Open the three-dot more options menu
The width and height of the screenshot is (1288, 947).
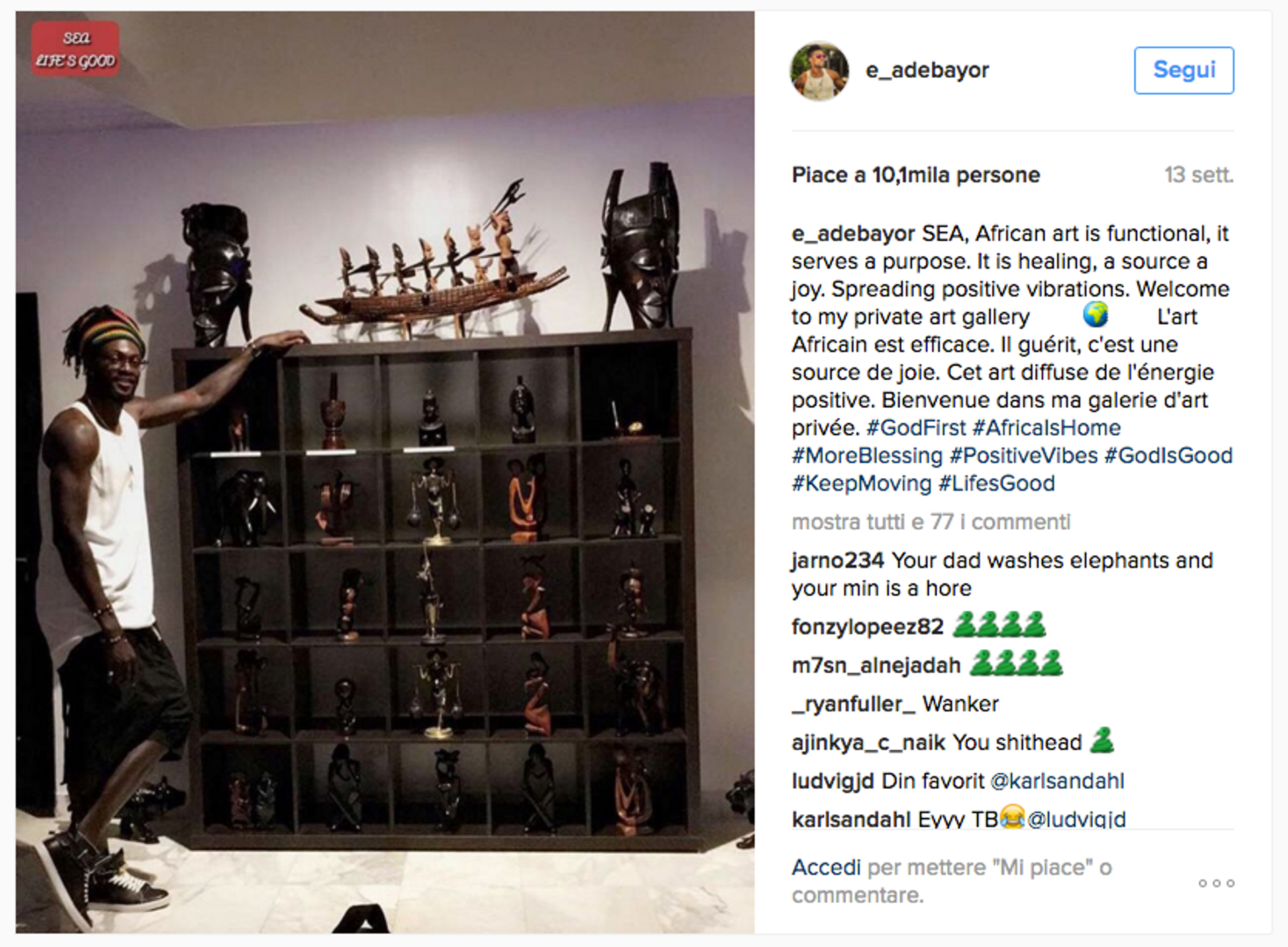coord(1216,883)
